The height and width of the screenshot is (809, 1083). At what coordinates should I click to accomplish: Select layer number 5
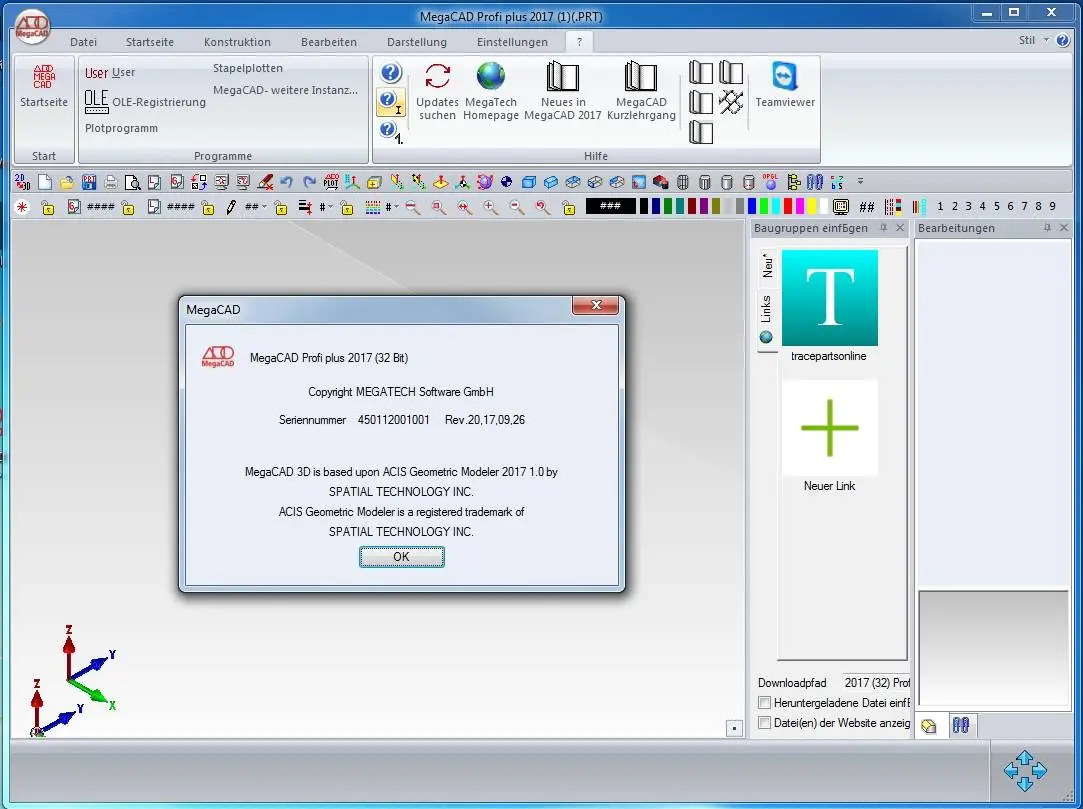click(997, 206)
